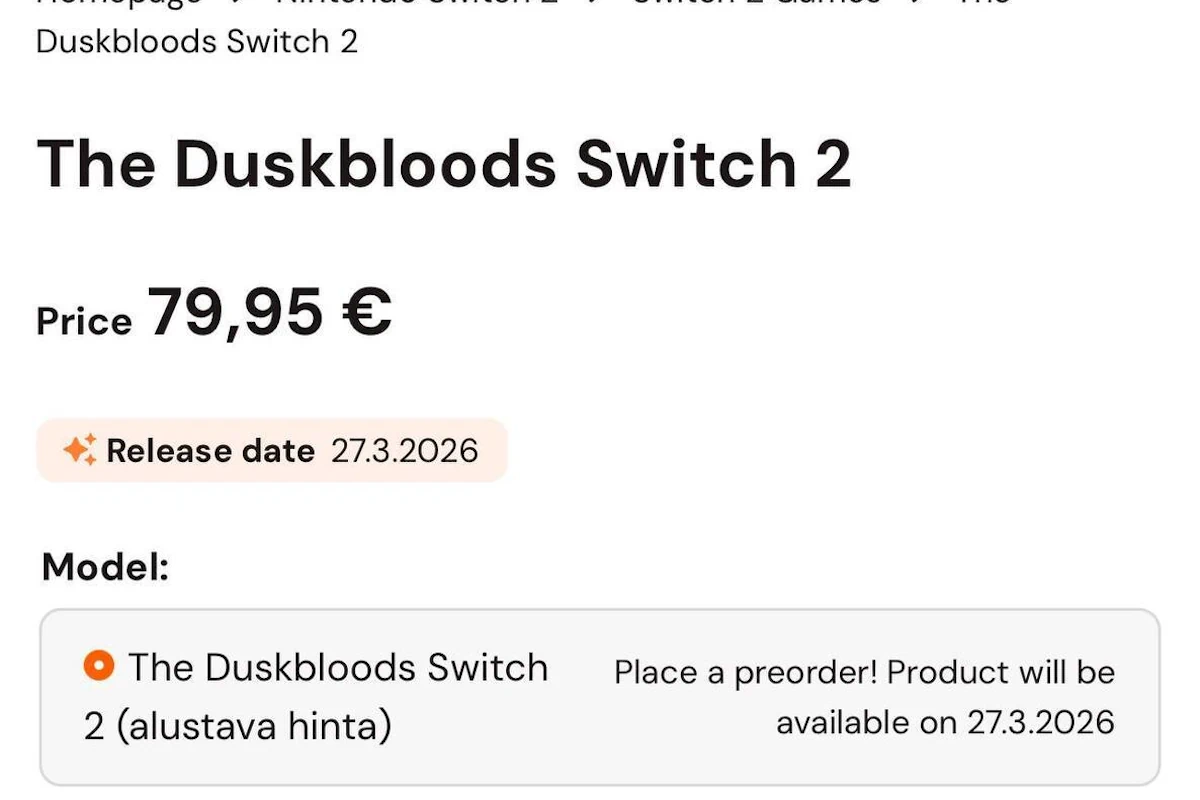Expand the Release date 27.3.2026 badge

pyautogui.click(x=272, y=450)
